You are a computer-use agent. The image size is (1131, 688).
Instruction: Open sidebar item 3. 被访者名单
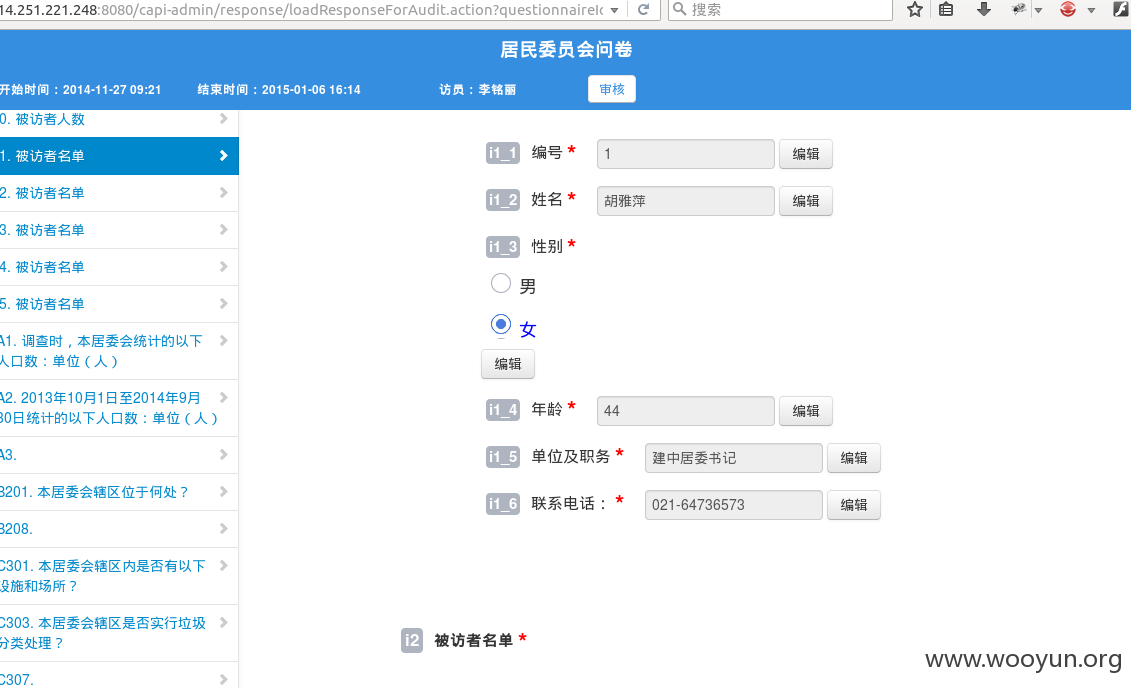[119, 229]
